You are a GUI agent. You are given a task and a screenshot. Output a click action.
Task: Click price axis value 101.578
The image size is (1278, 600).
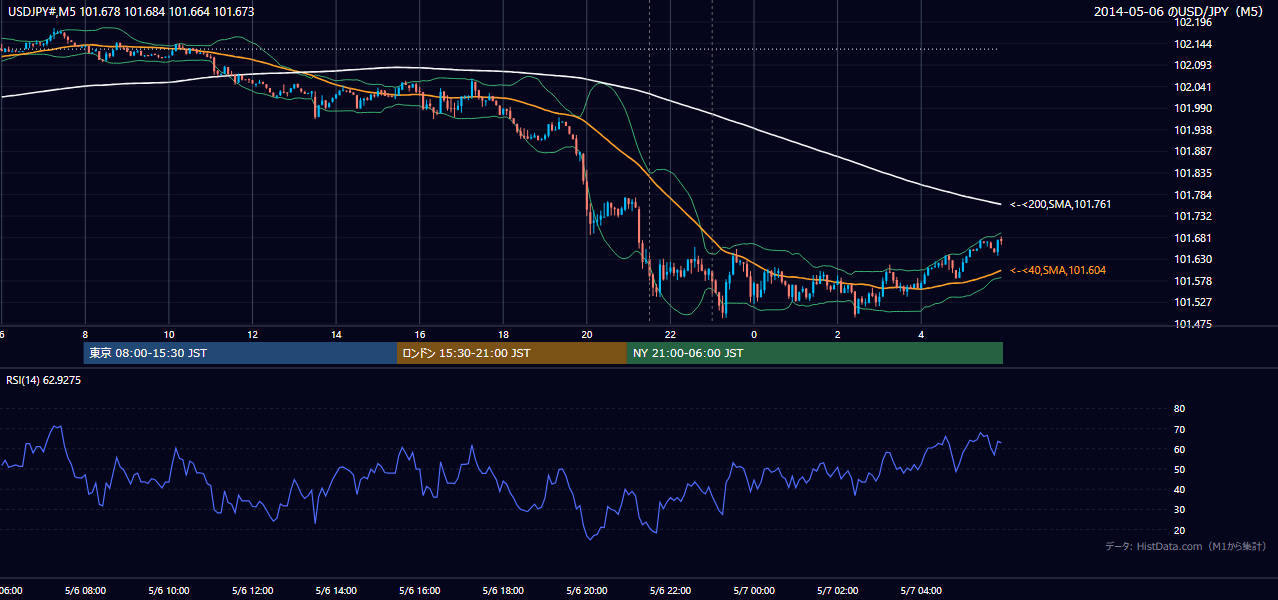pyautogui.click(x=1193, y=281)
